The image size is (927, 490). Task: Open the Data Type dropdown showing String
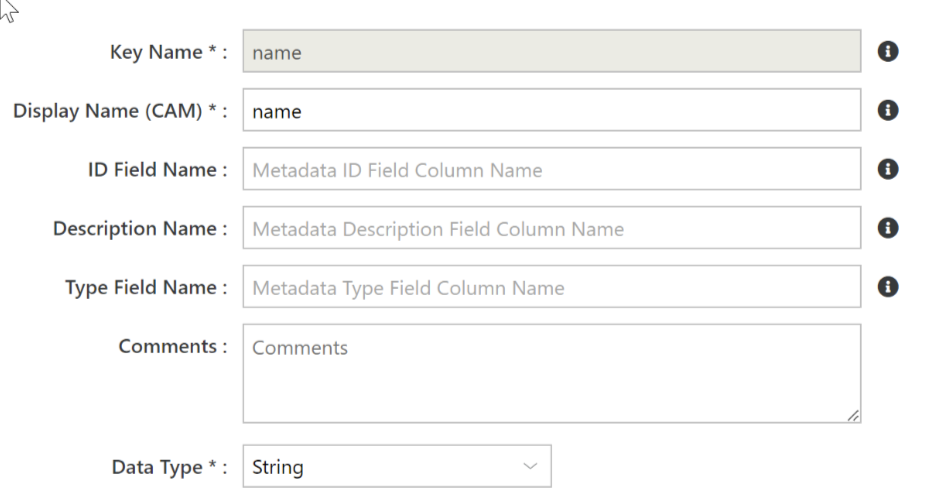(x=397, y=466)
